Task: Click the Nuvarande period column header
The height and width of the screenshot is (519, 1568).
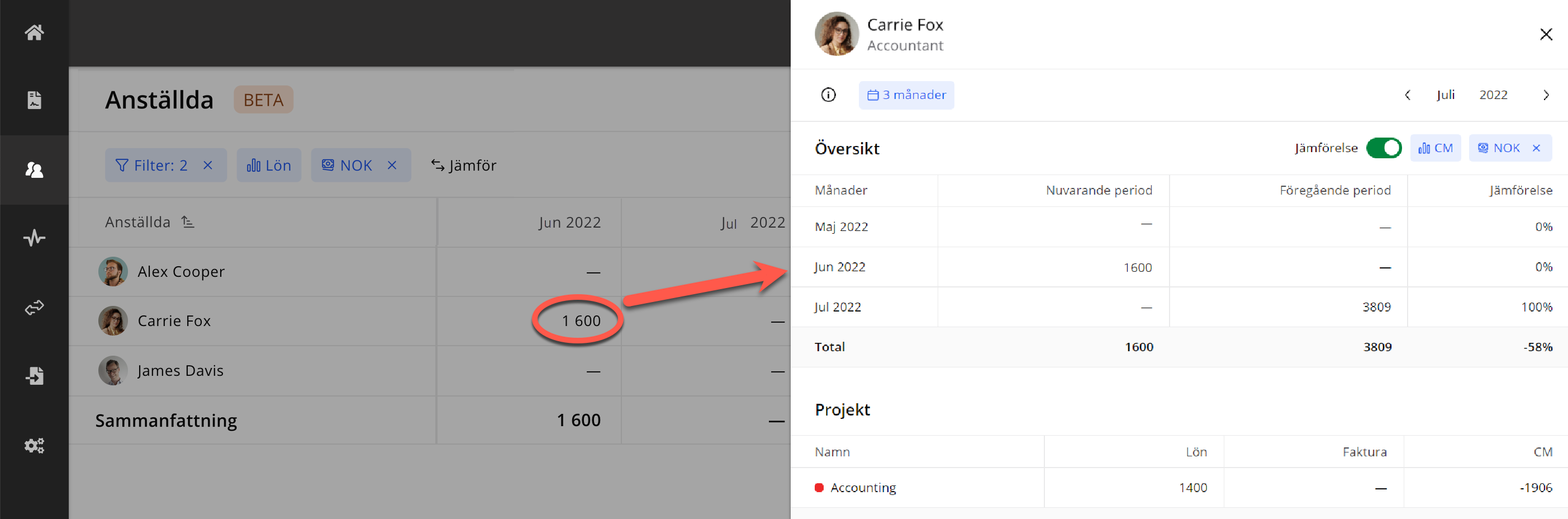Action: click(1099, 190)
